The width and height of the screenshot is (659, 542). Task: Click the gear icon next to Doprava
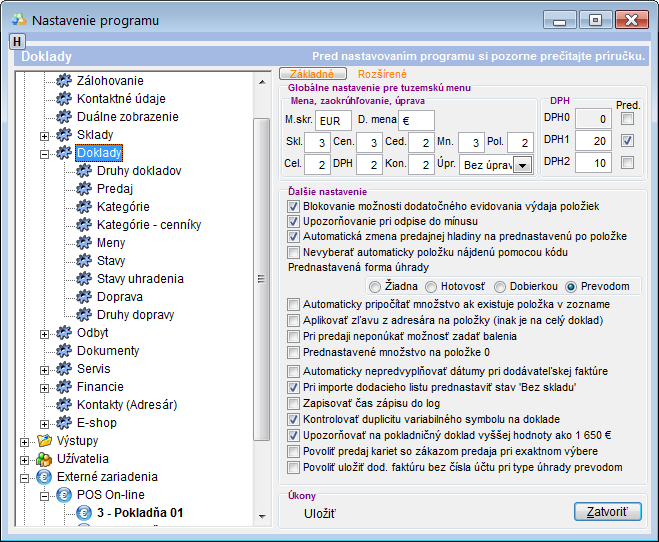83,297
